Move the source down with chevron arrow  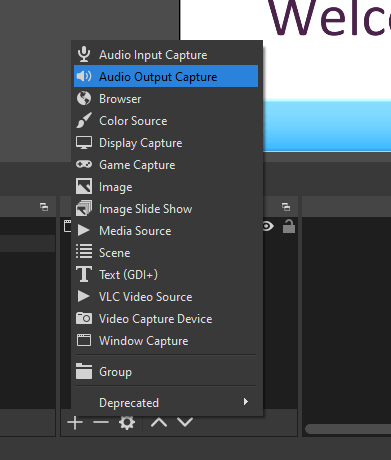(x=185, y=423)
